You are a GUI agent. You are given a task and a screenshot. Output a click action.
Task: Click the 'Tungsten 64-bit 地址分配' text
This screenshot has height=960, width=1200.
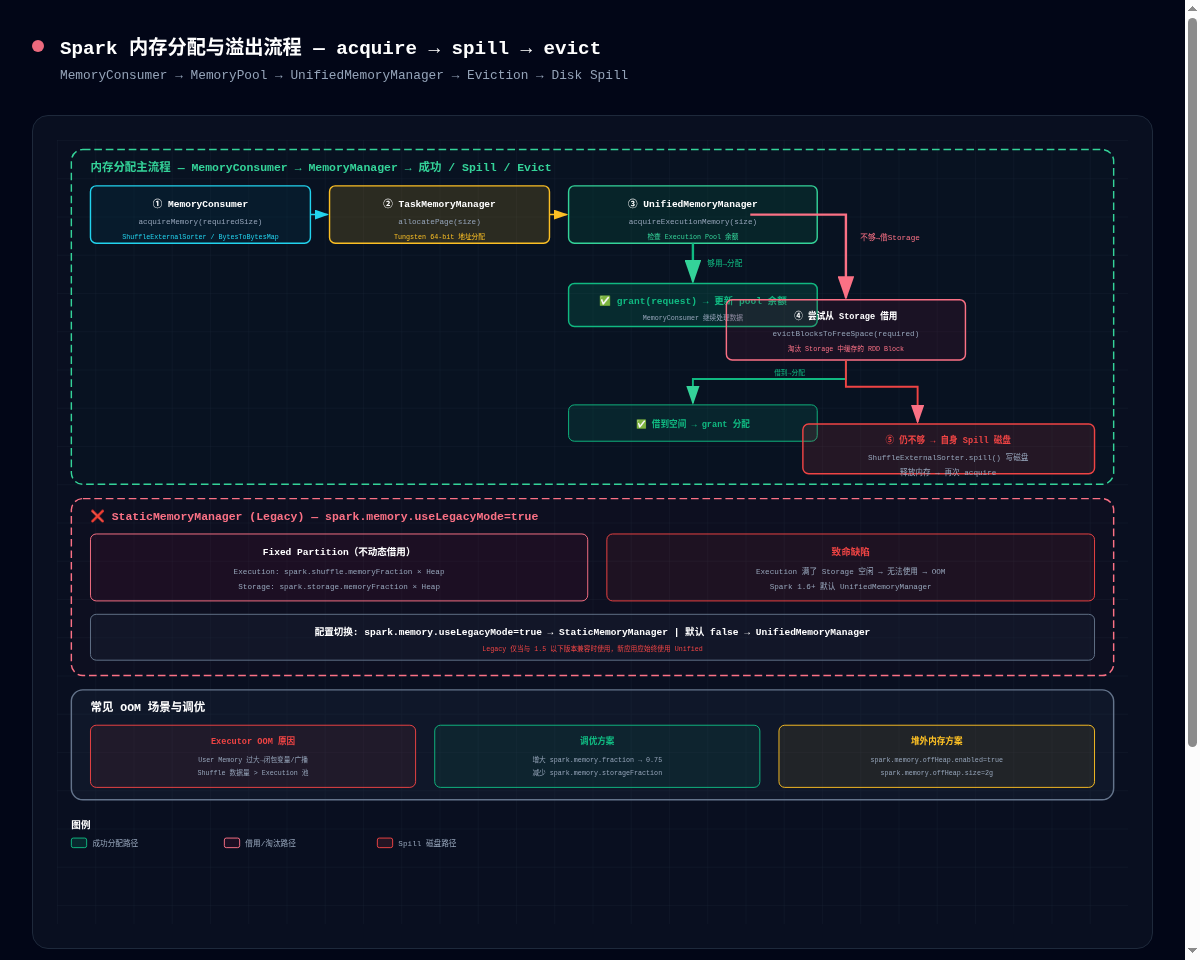(439, 237)
